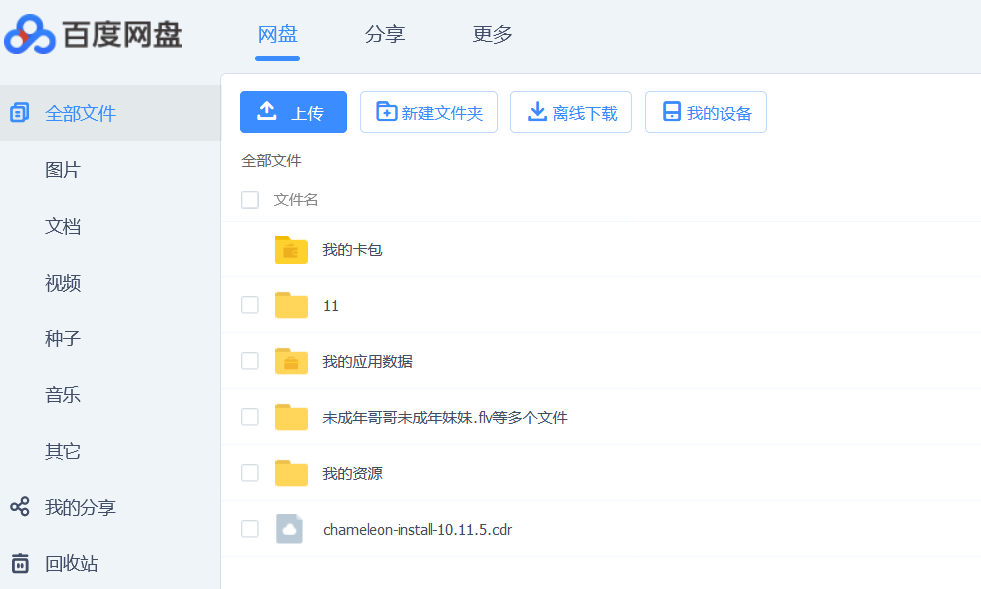Click the 回收站 trash bin icon
This screenshot has height=589, width=981.
pyautogui.click(x=19, y=563)
